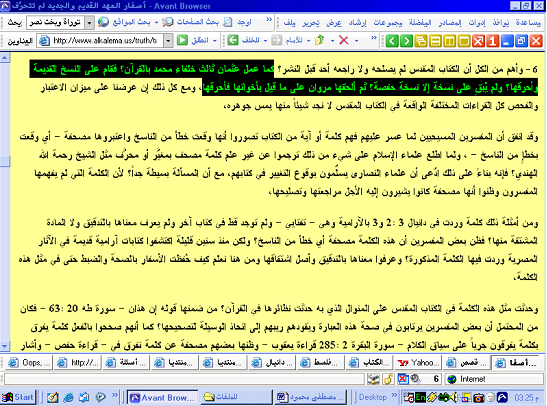The image size is (547, 406).
Task: Click the vertical scrollbar down arrow
Action: pos(5,346)
